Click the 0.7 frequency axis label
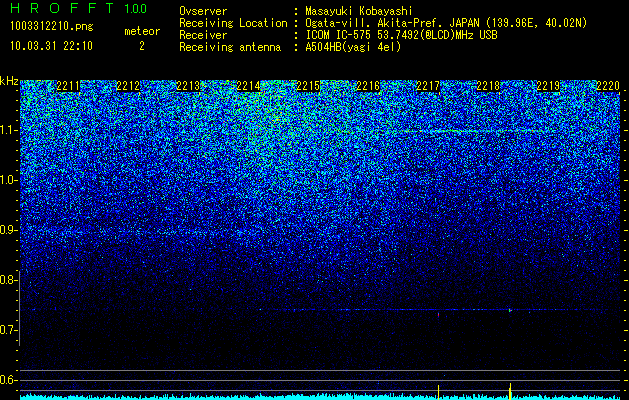The image size is (629, 400). (x=7, y=330)
